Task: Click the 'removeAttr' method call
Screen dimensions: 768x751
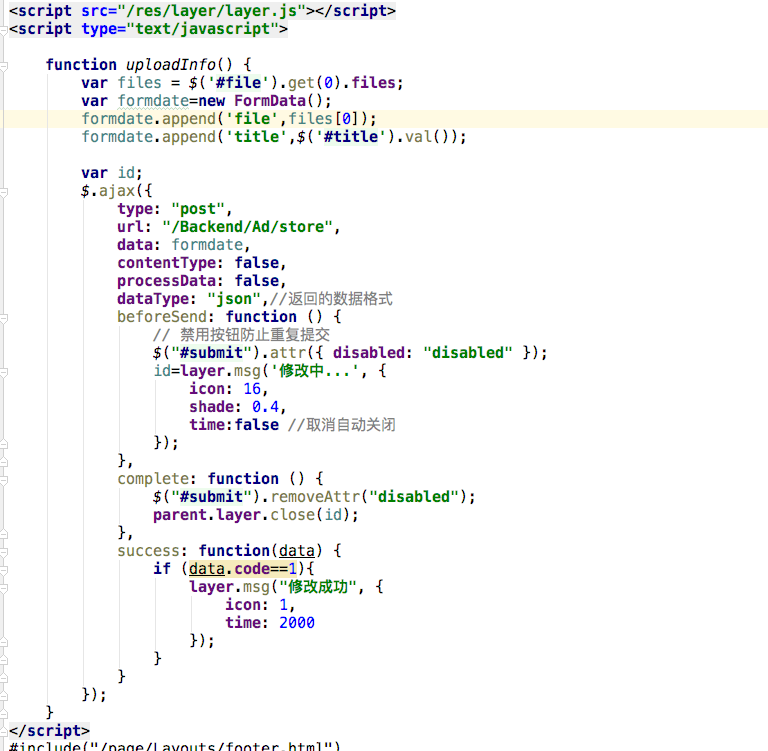Action: point(315,497)
